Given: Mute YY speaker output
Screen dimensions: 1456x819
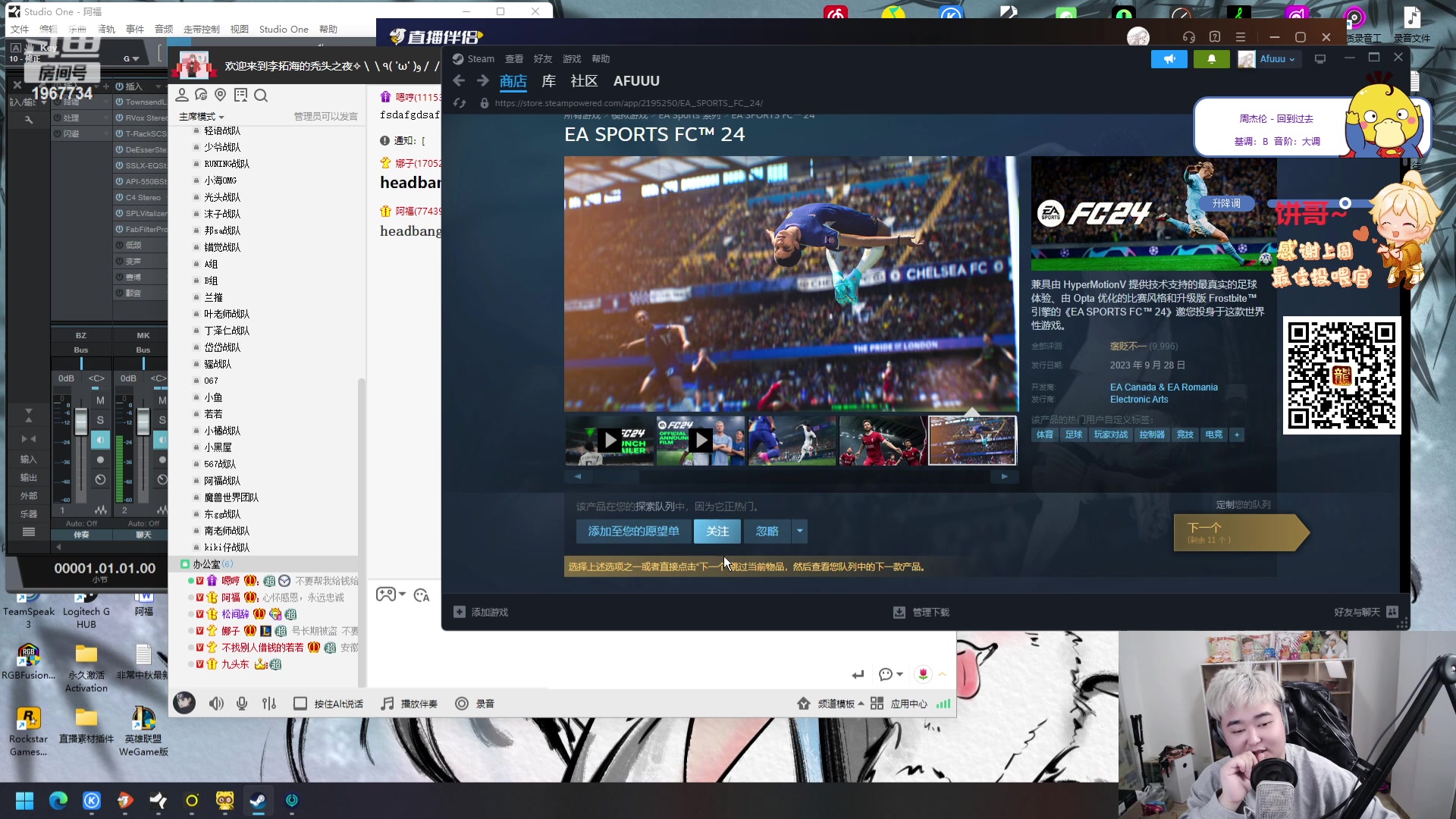Looking at the screenshot, I should 216,704.
